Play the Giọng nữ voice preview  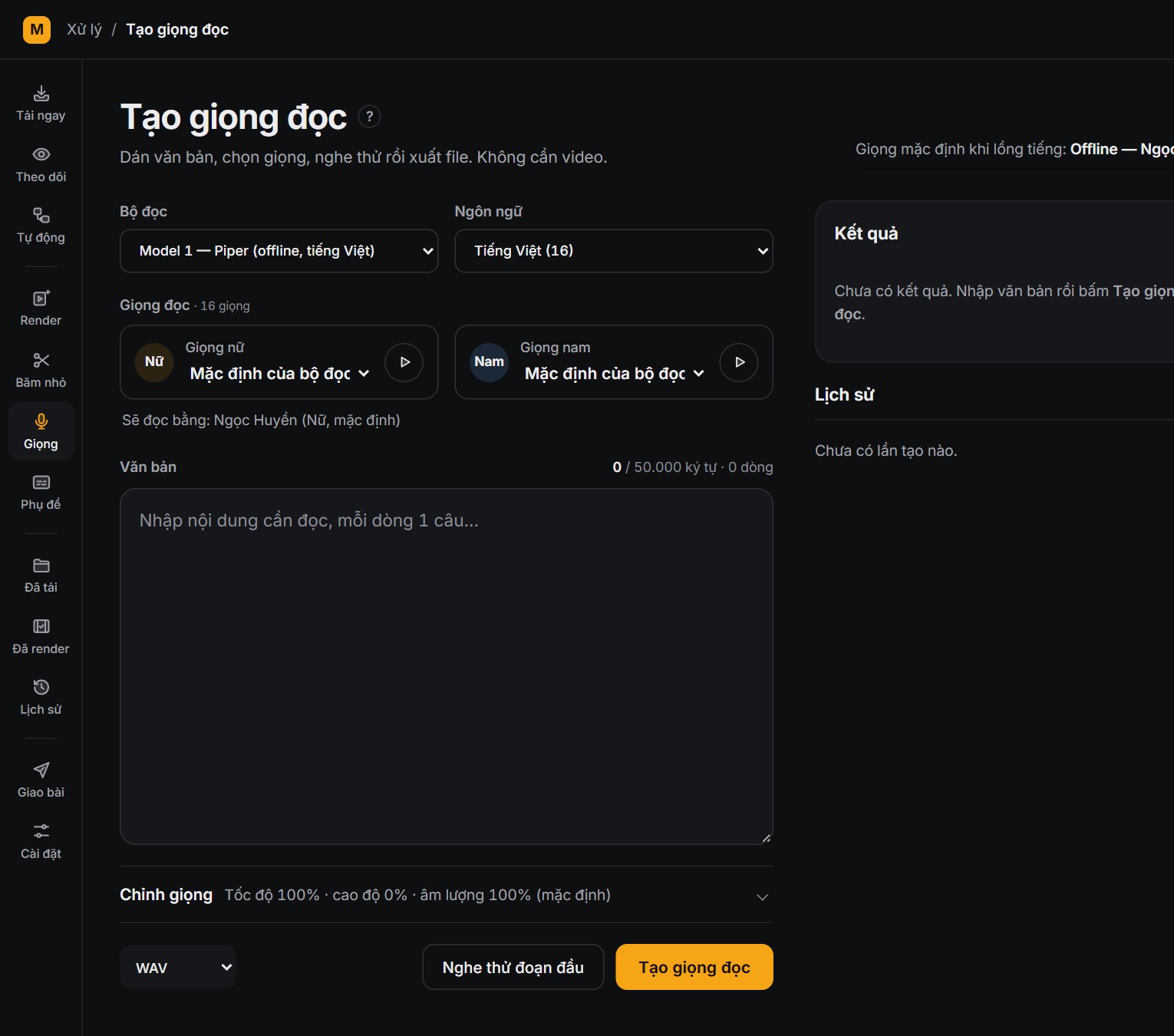click(404, 362)
